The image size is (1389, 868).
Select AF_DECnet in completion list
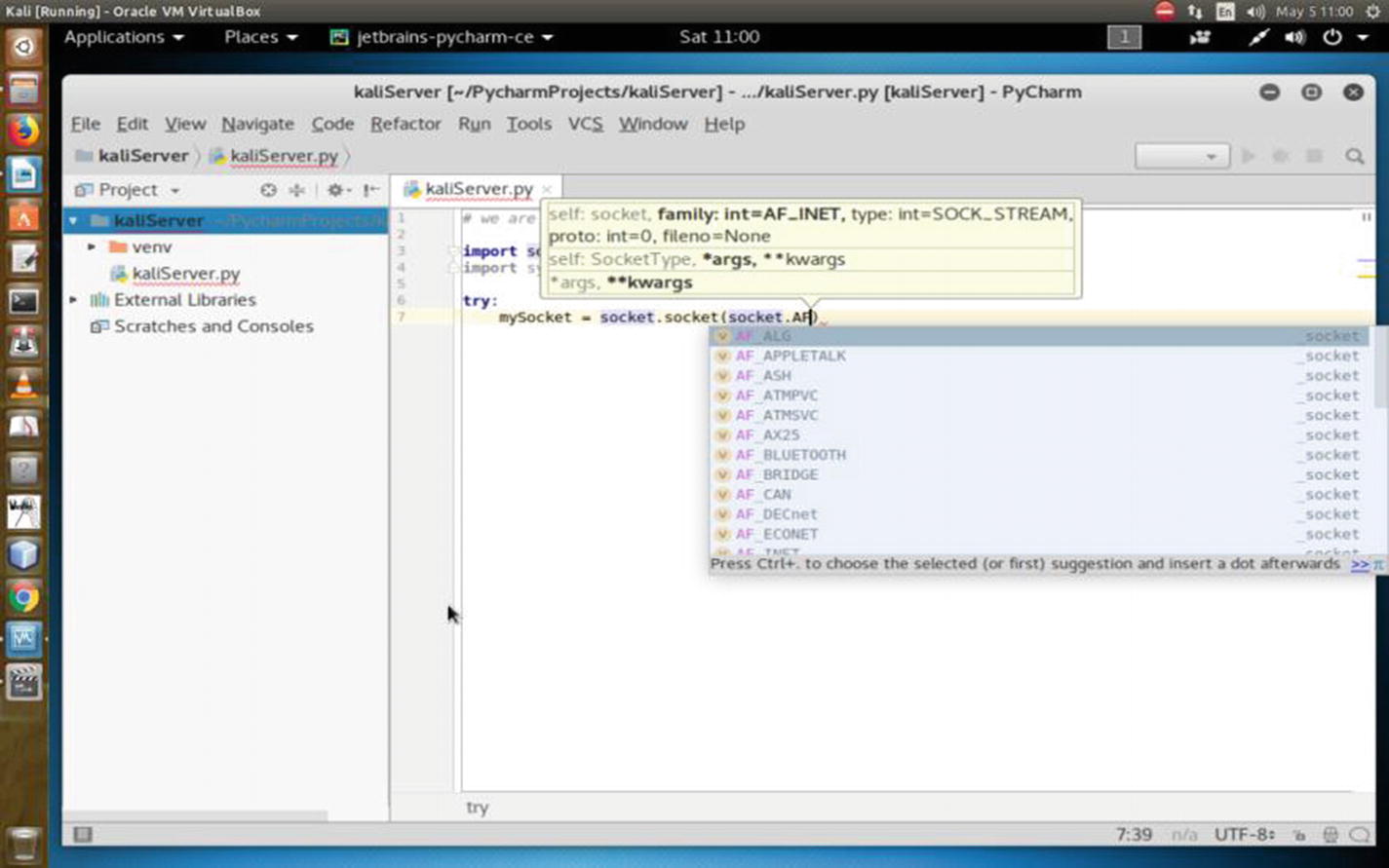[x=1039, y=514]
